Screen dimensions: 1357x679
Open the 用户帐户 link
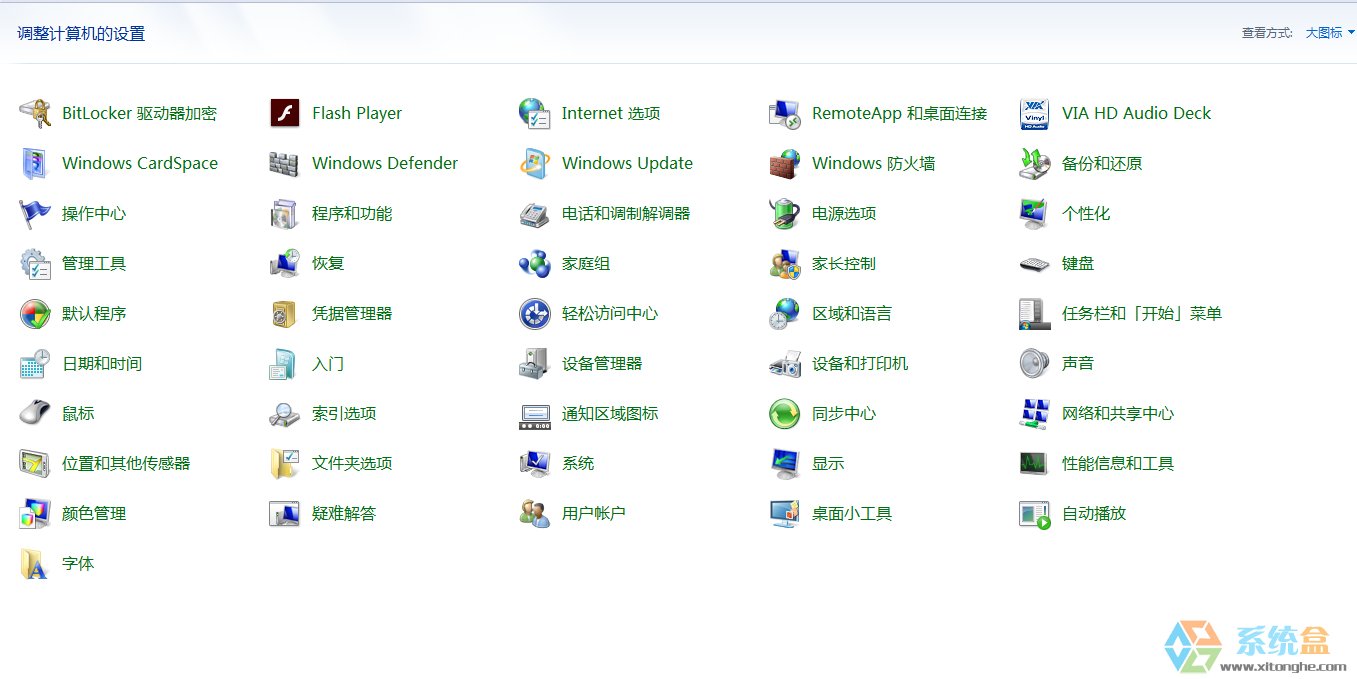[593, 514]
